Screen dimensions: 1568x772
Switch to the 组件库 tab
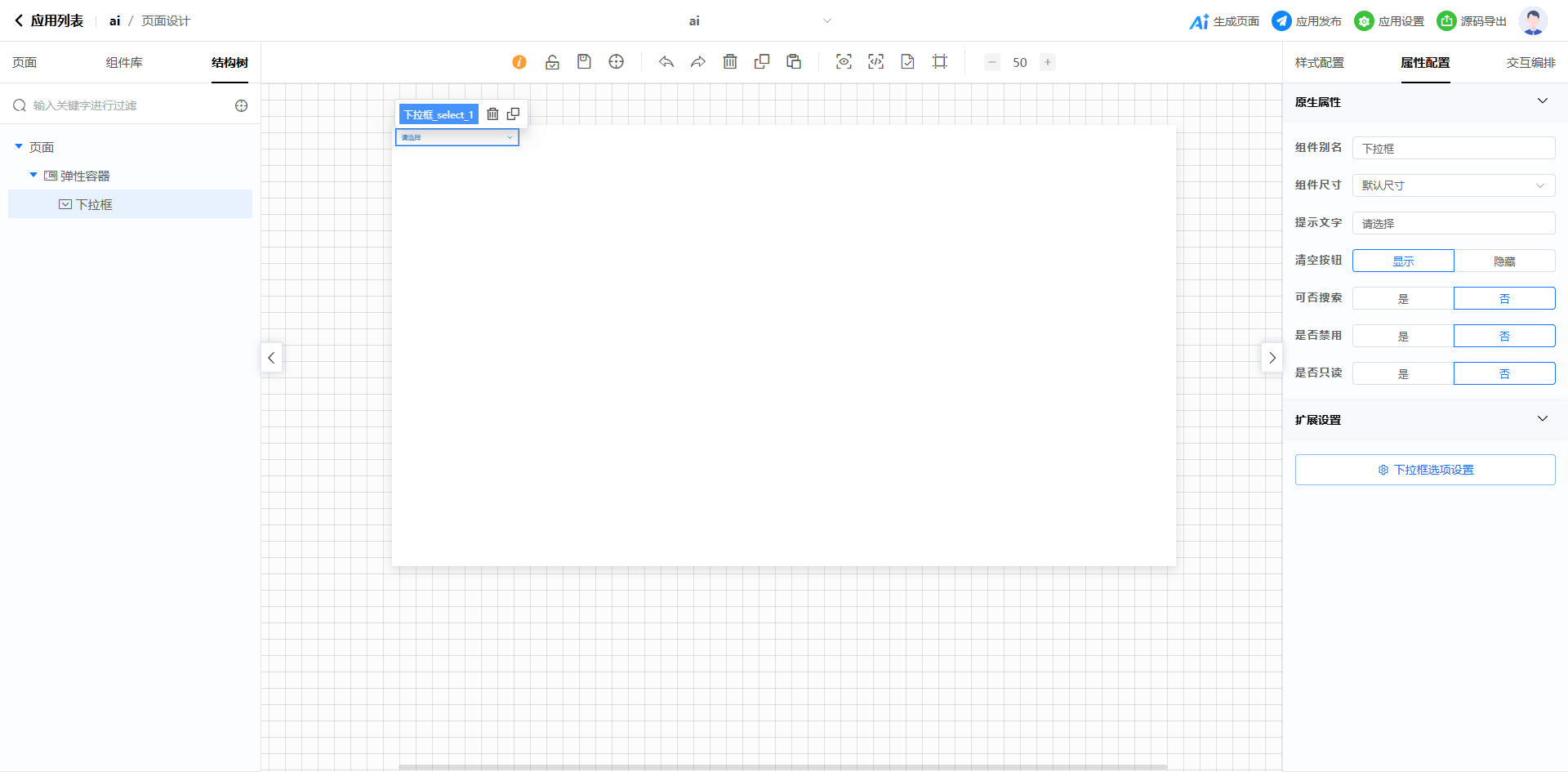point(124,63)
